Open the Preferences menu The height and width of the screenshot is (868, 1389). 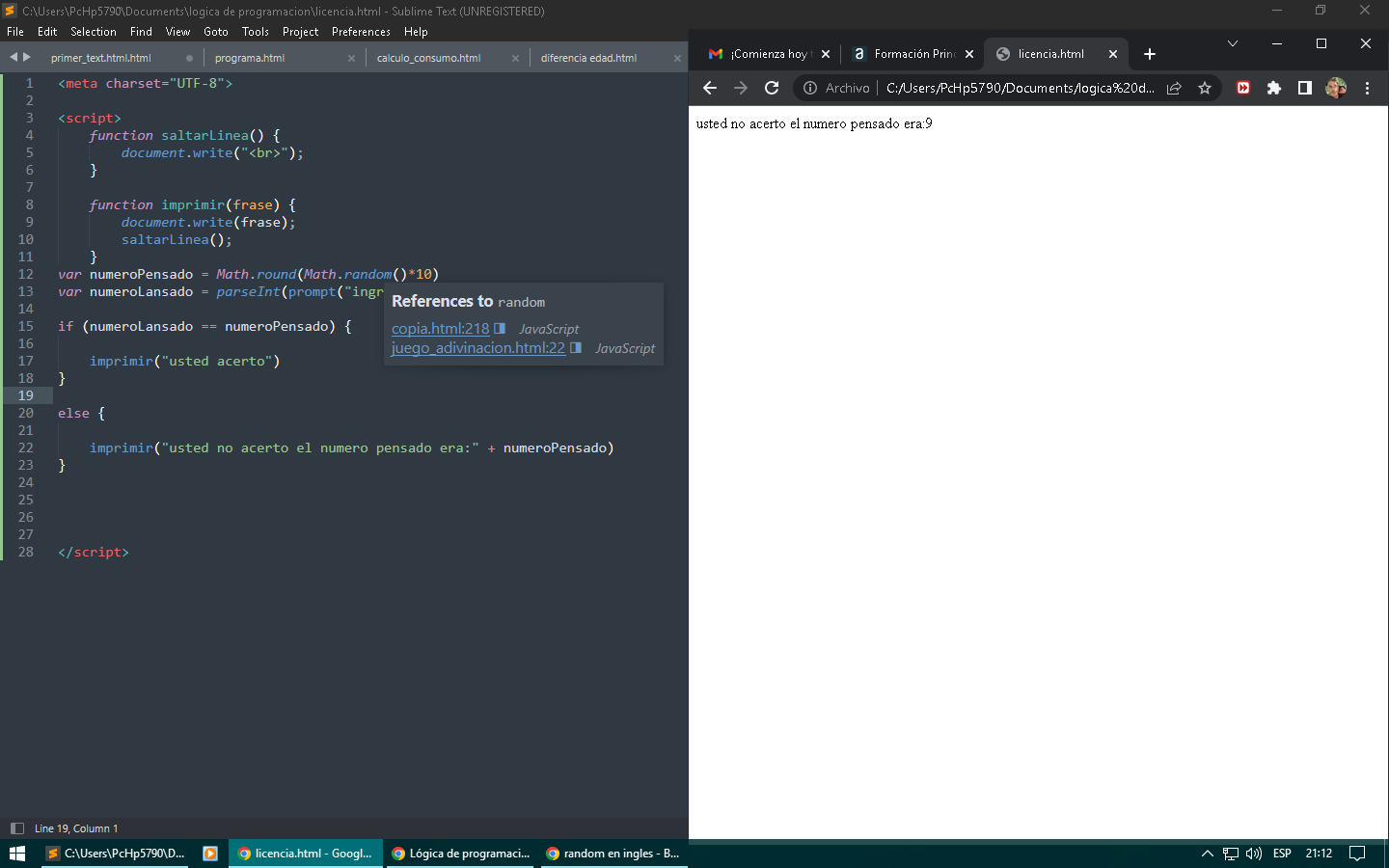tap(361, 32)
